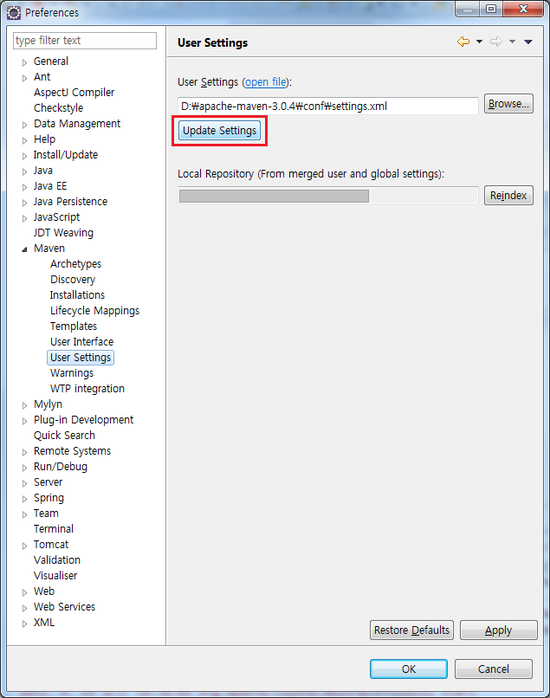Maximize the Preferences window

[x=491, y=9]
